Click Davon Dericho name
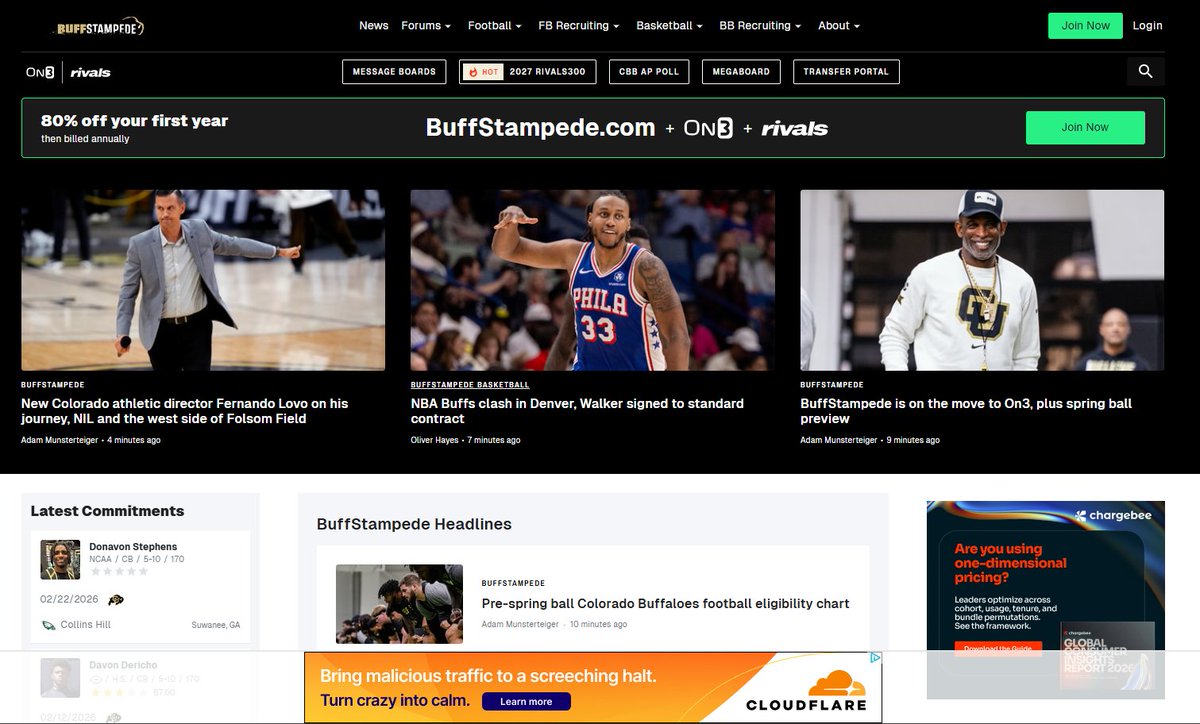 [x=123, y=665]
